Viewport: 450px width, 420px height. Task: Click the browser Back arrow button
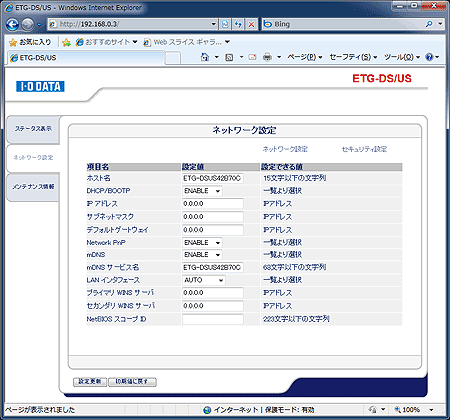(x=12, y=24)
